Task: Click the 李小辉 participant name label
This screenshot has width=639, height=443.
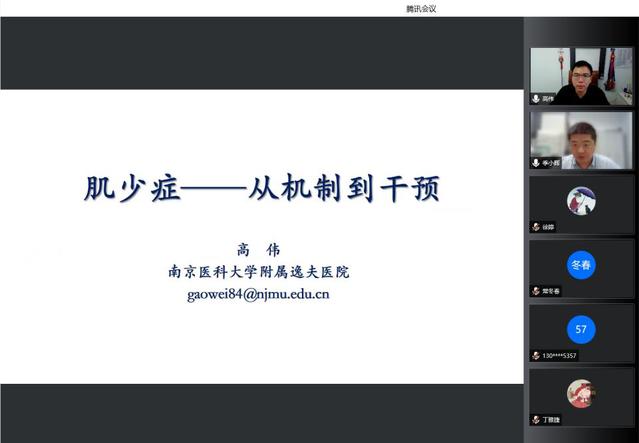Action: tap(551, 162)
